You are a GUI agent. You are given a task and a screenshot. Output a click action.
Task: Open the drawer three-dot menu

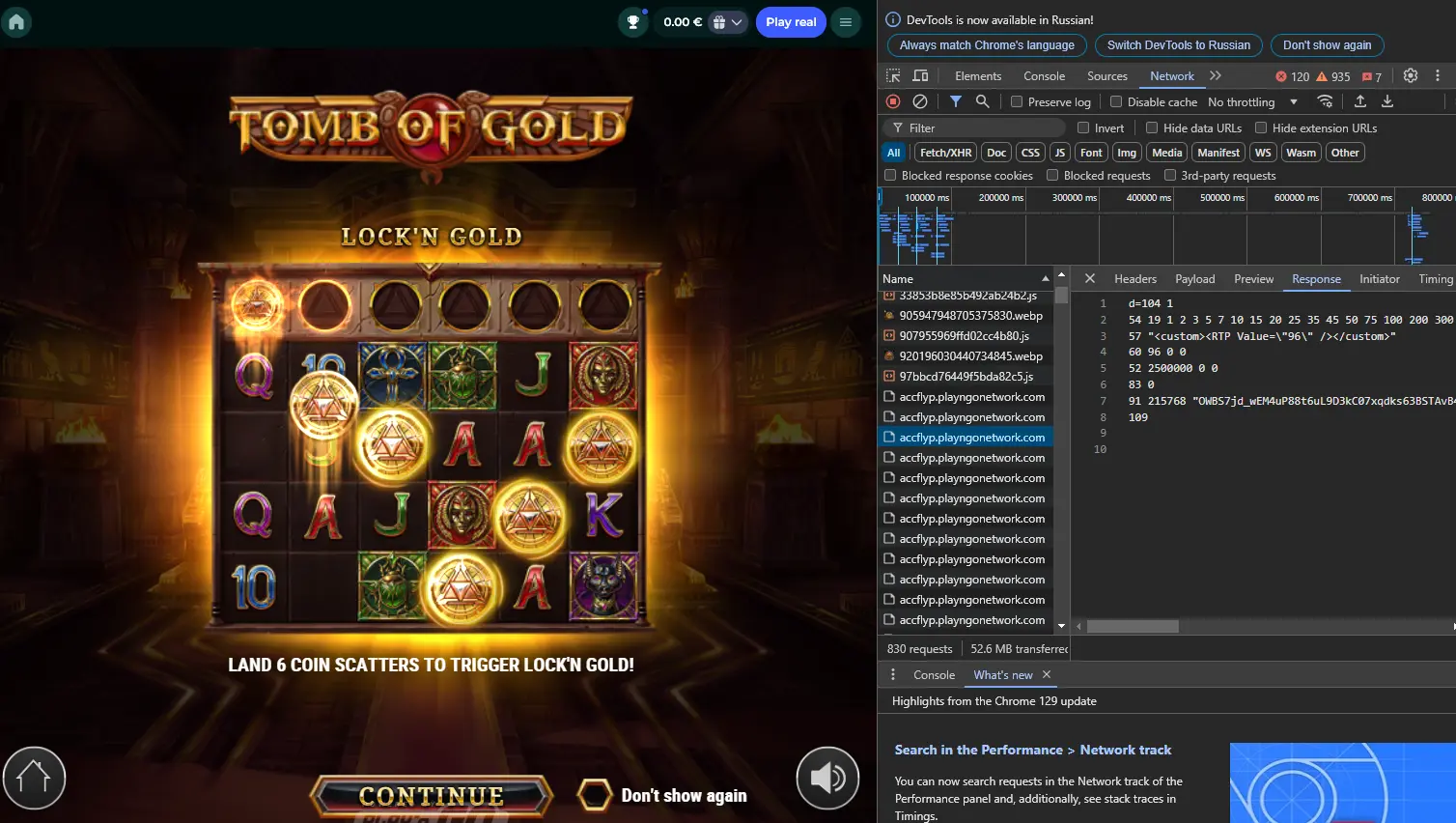pyautogui.click(x=893, y=674)
